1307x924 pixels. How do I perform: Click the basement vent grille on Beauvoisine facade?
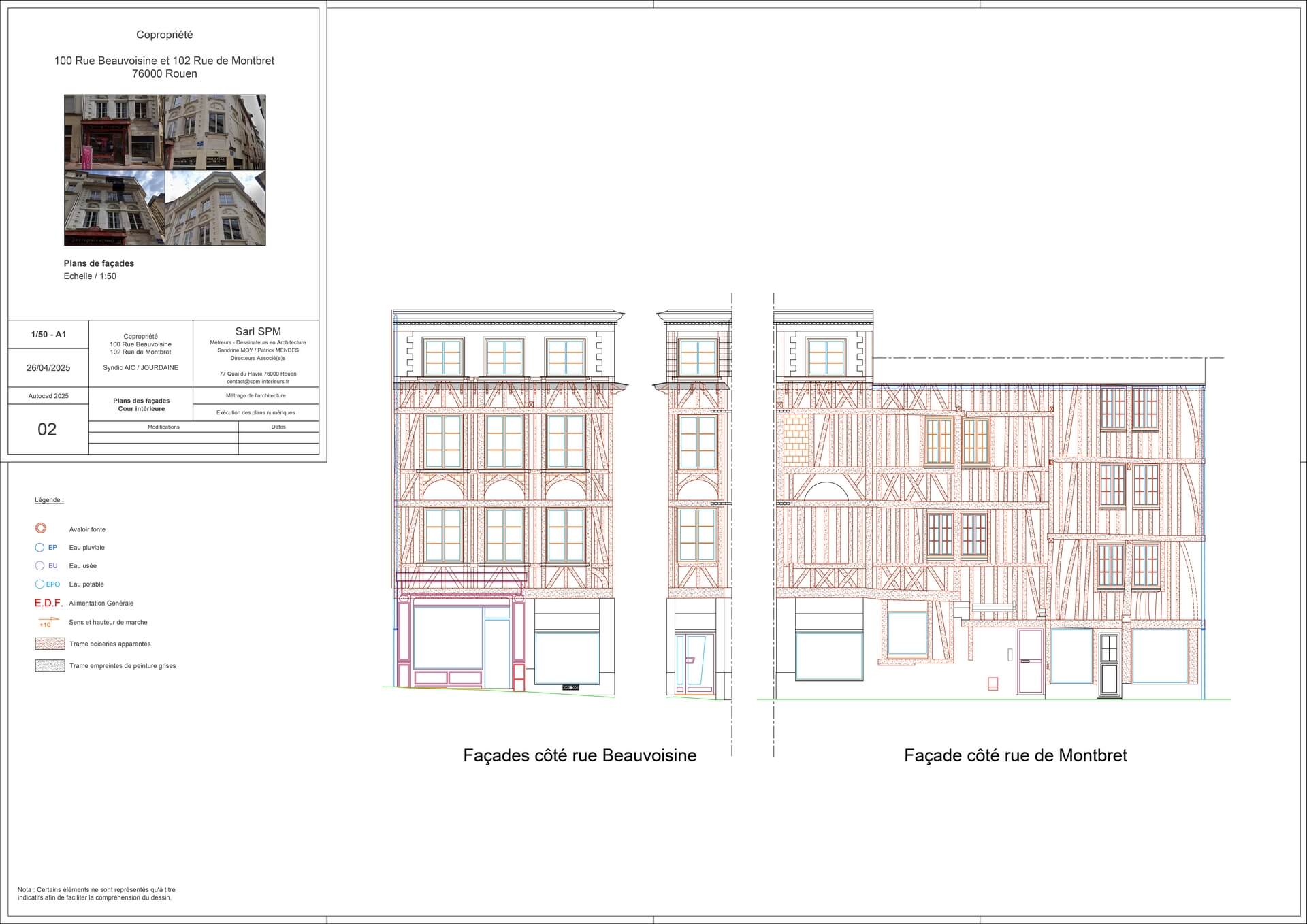pyautogui.click(x=570, y=688)
